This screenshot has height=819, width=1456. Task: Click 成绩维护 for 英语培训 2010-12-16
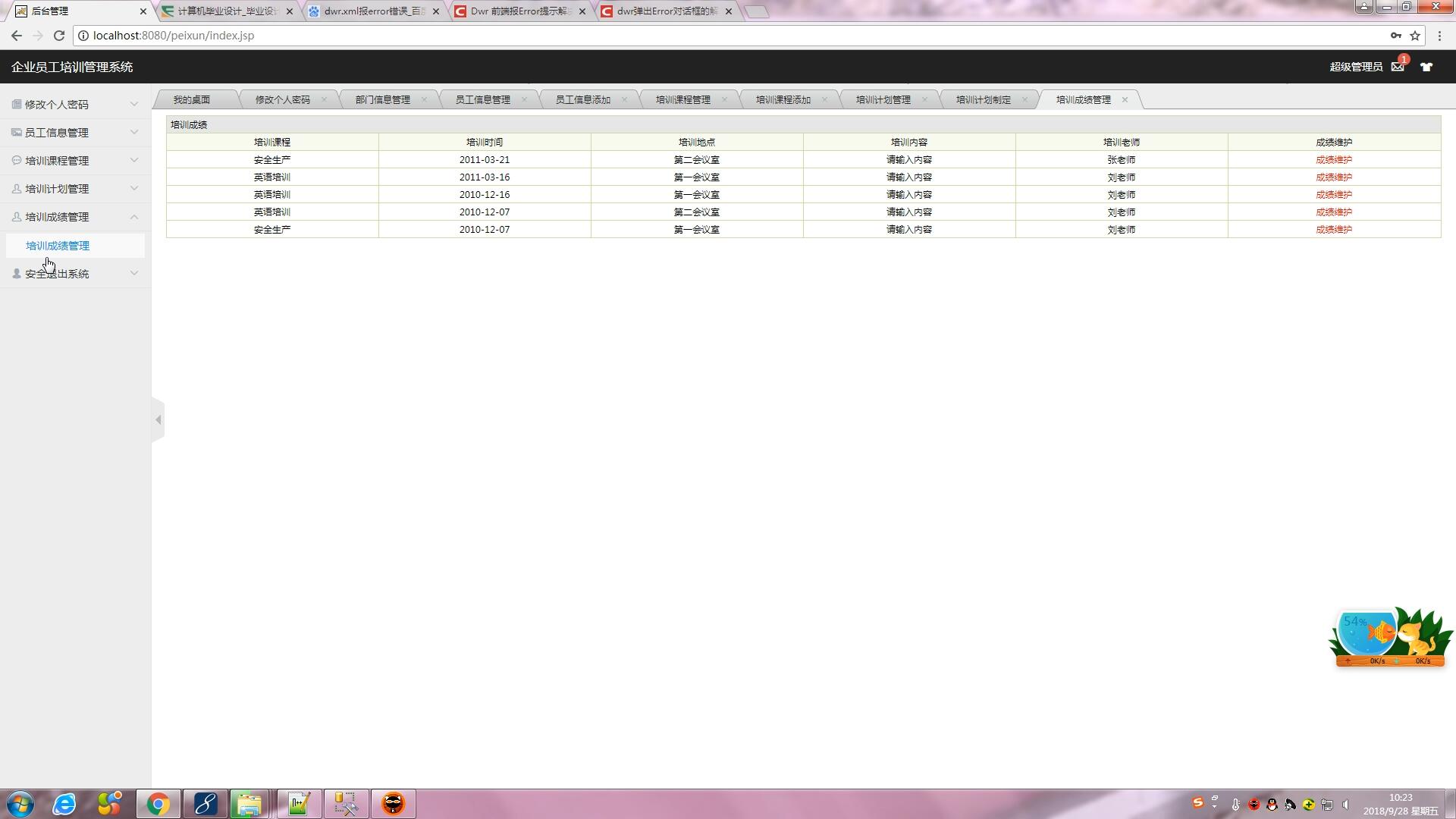(x=1334, y=195)
